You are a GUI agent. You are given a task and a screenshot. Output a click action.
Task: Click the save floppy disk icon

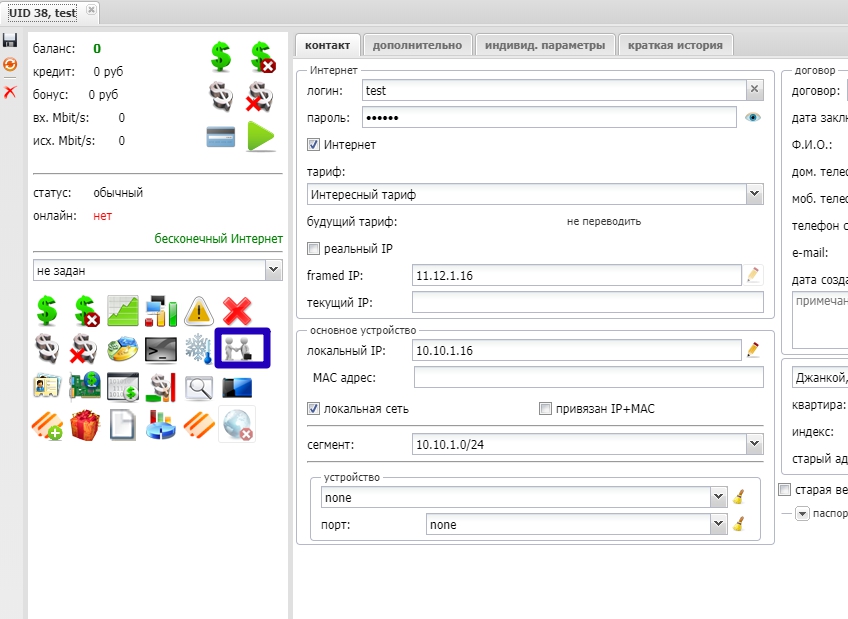[10, 41]
